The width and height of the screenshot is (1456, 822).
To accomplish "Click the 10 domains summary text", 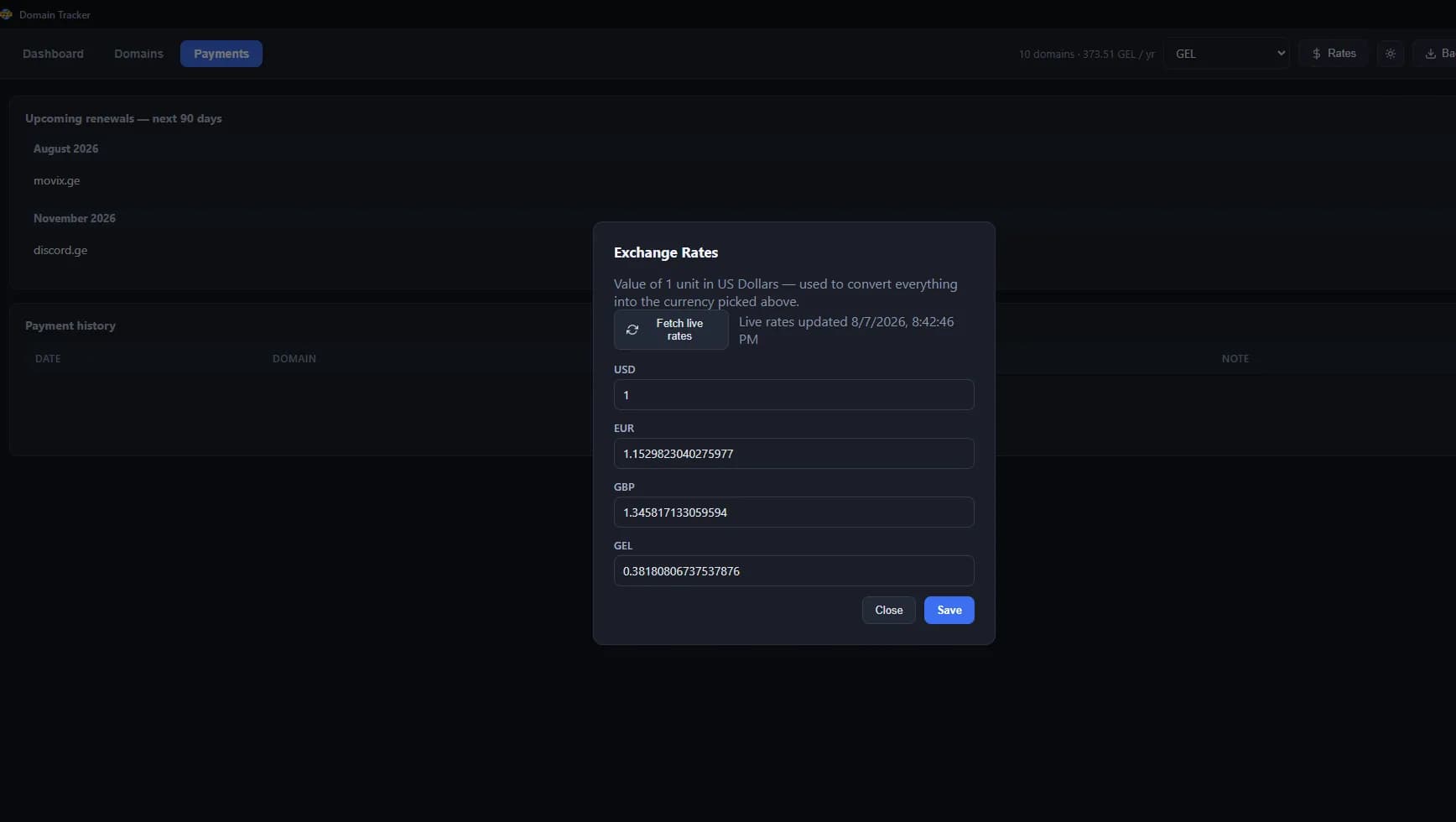I will [x=1086, y=54].
